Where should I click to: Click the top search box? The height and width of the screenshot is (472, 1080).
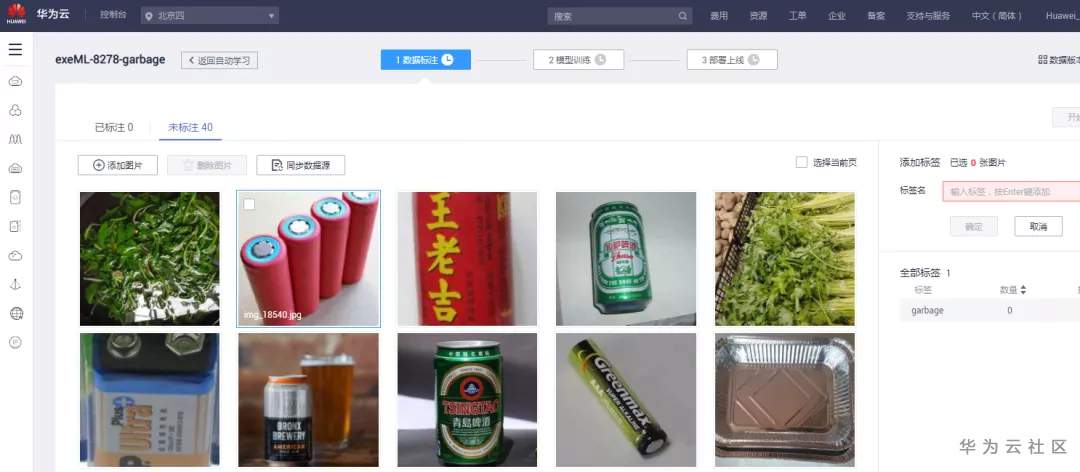[x=620, y=16]
